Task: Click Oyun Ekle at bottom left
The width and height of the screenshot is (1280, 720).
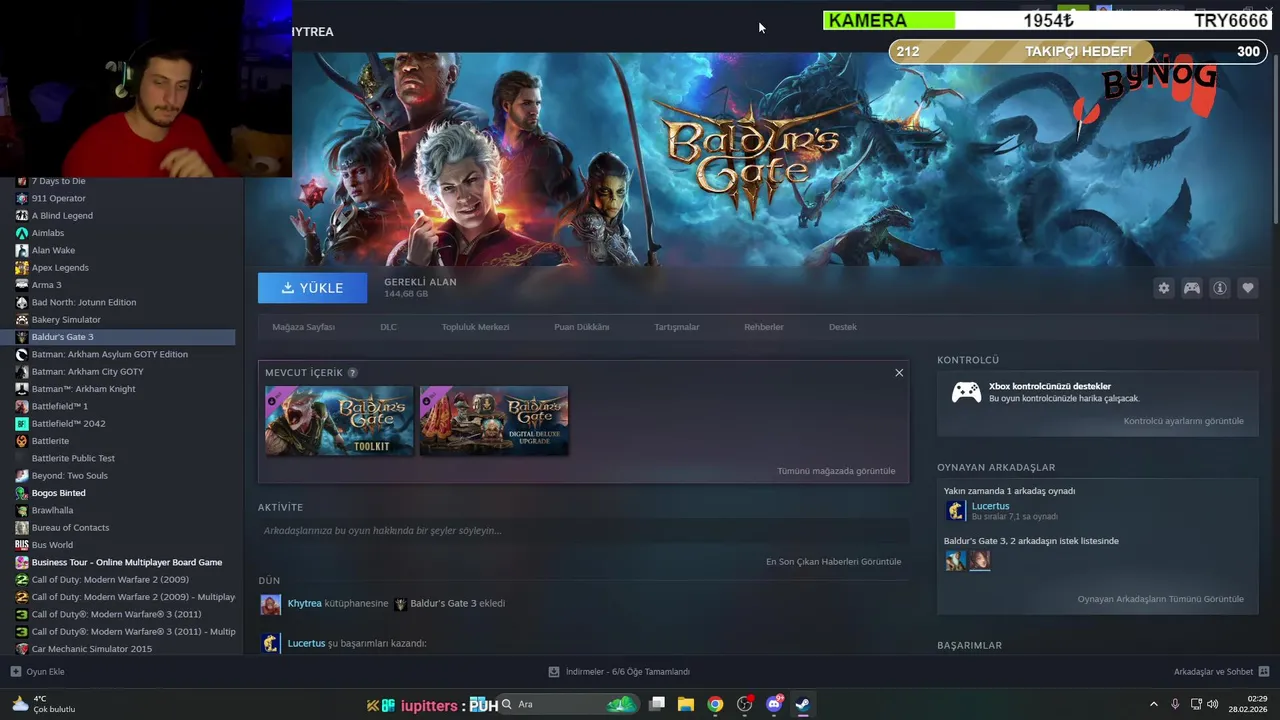Action: [x=37, y=672]
